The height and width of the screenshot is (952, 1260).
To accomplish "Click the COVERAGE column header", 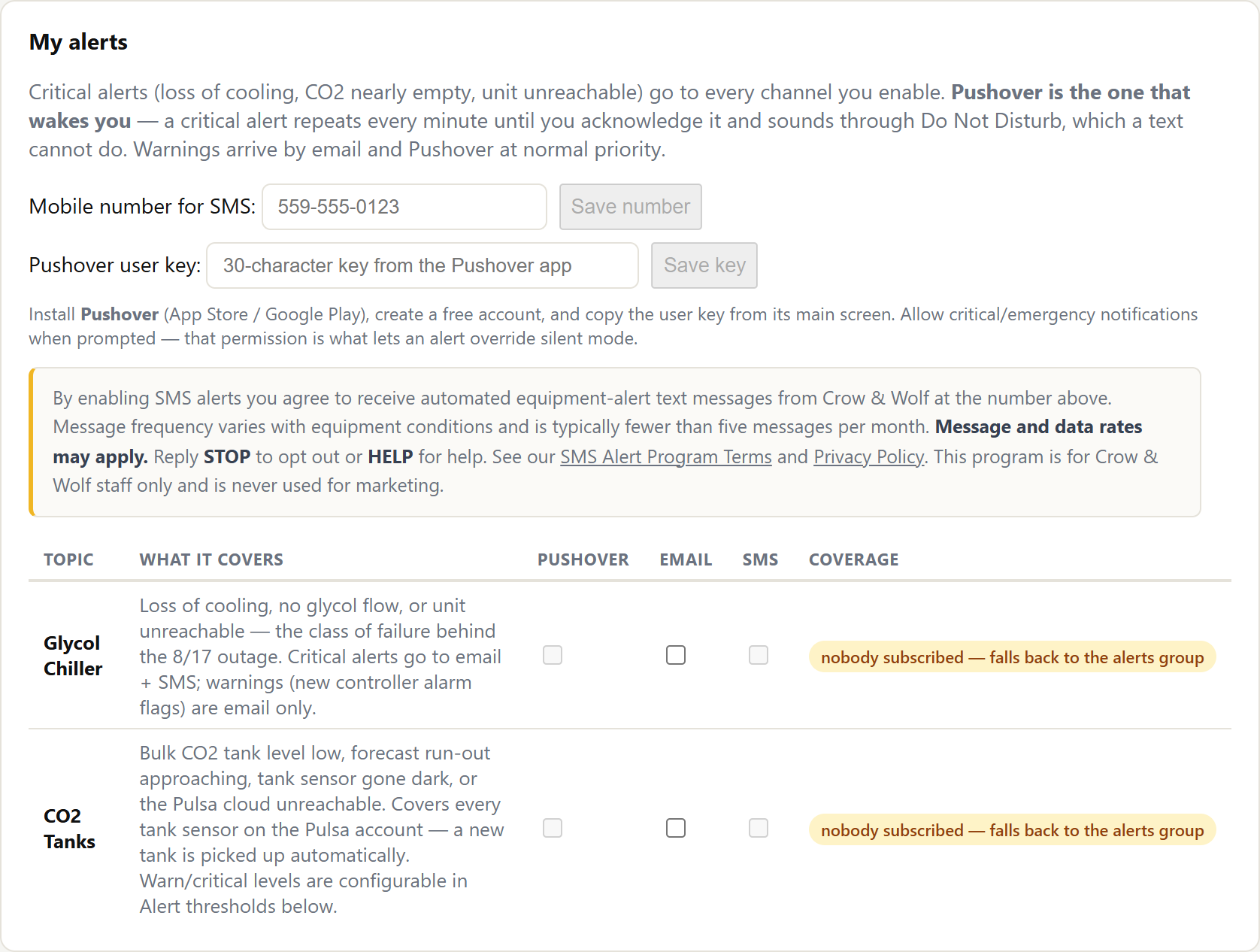I will [854, 559].
